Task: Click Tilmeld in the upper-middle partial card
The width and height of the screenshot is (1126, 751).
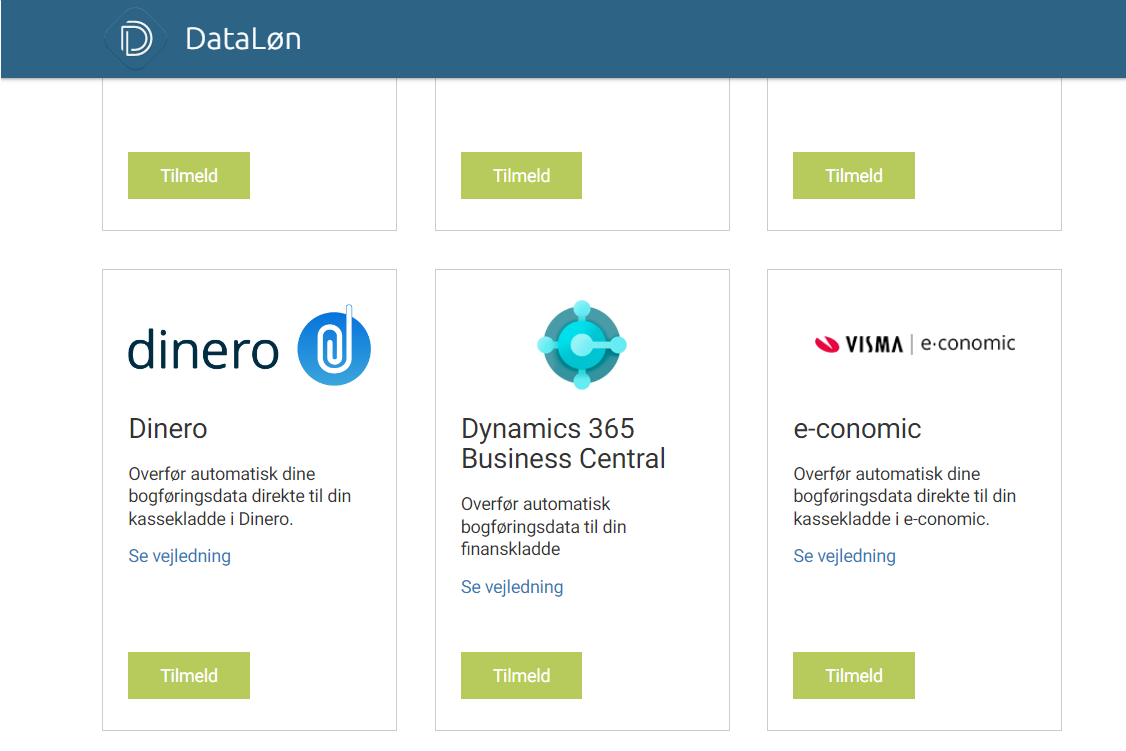Action: tap(521, 175)
